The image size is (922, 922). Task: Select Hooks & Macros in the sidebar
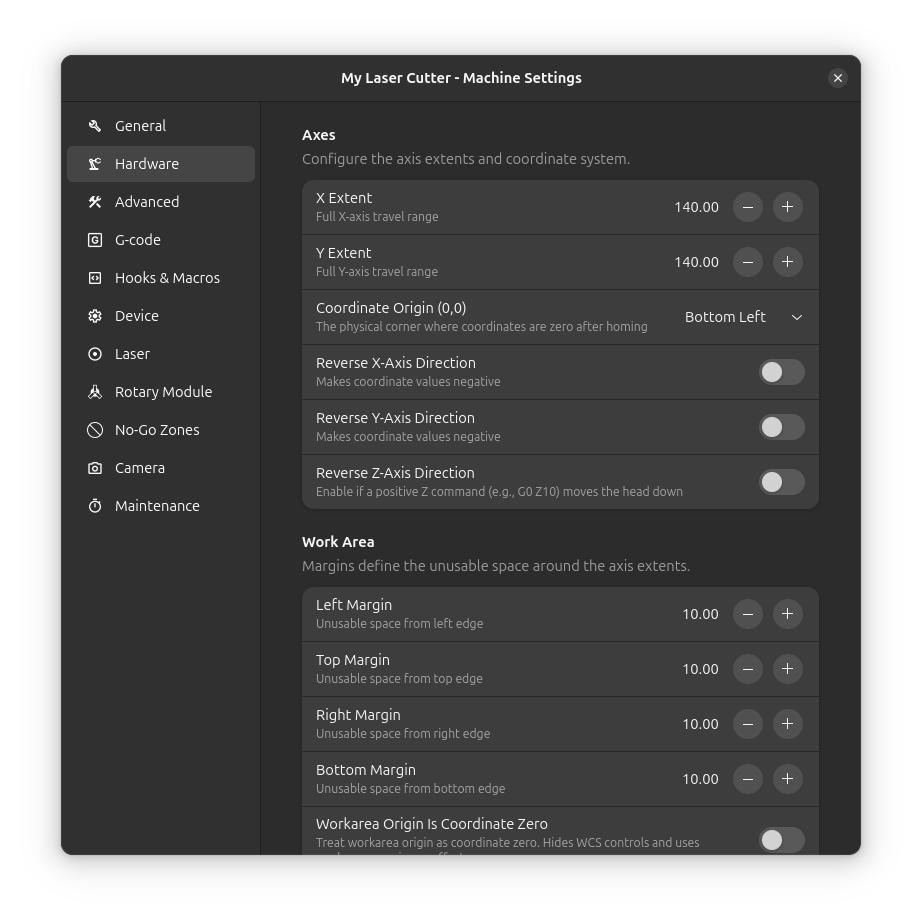click(x=94, y=278)
